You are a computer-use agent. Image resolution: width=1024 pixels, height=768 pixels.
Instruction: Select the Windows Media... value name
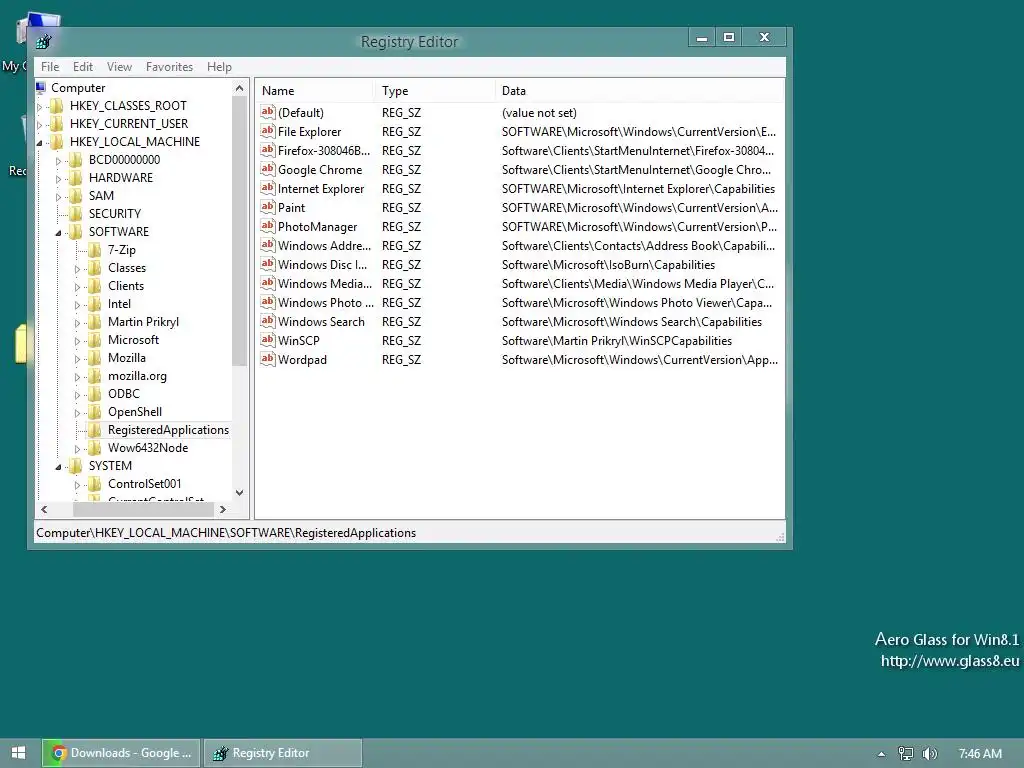click(325, 283)
